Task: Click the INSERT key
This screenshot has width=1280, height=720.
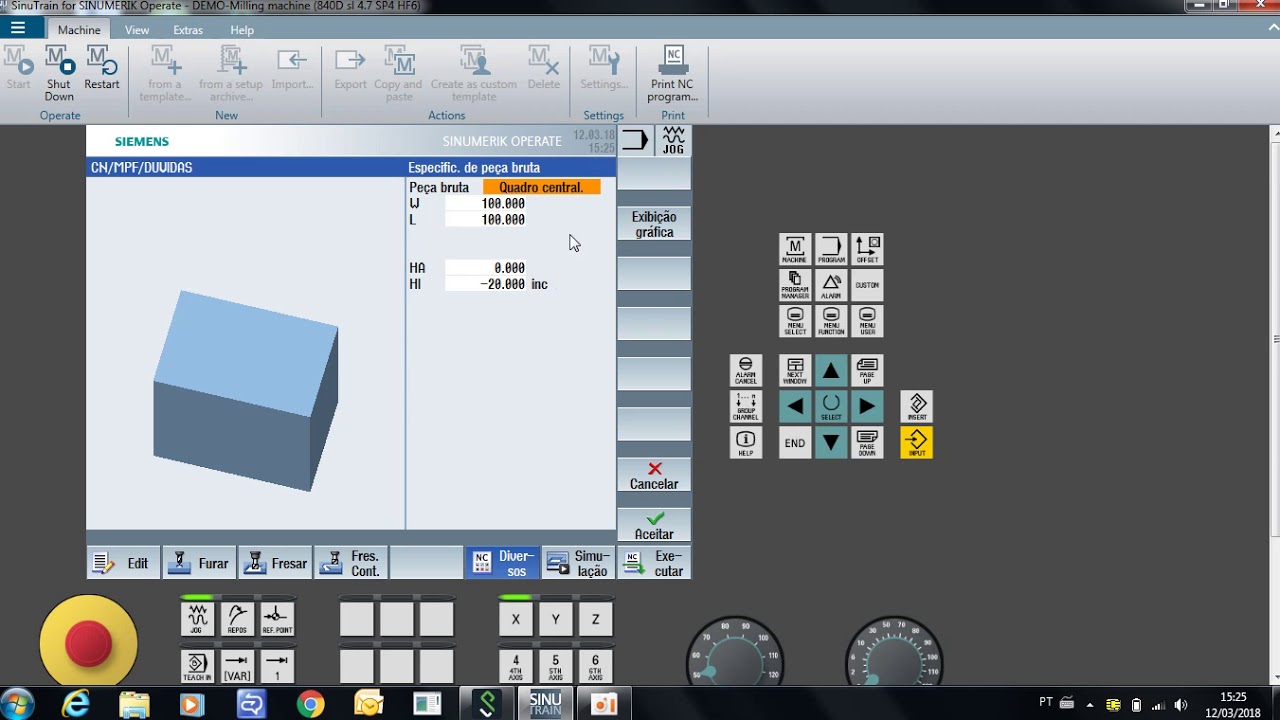Action: click(x=917, y=407)
